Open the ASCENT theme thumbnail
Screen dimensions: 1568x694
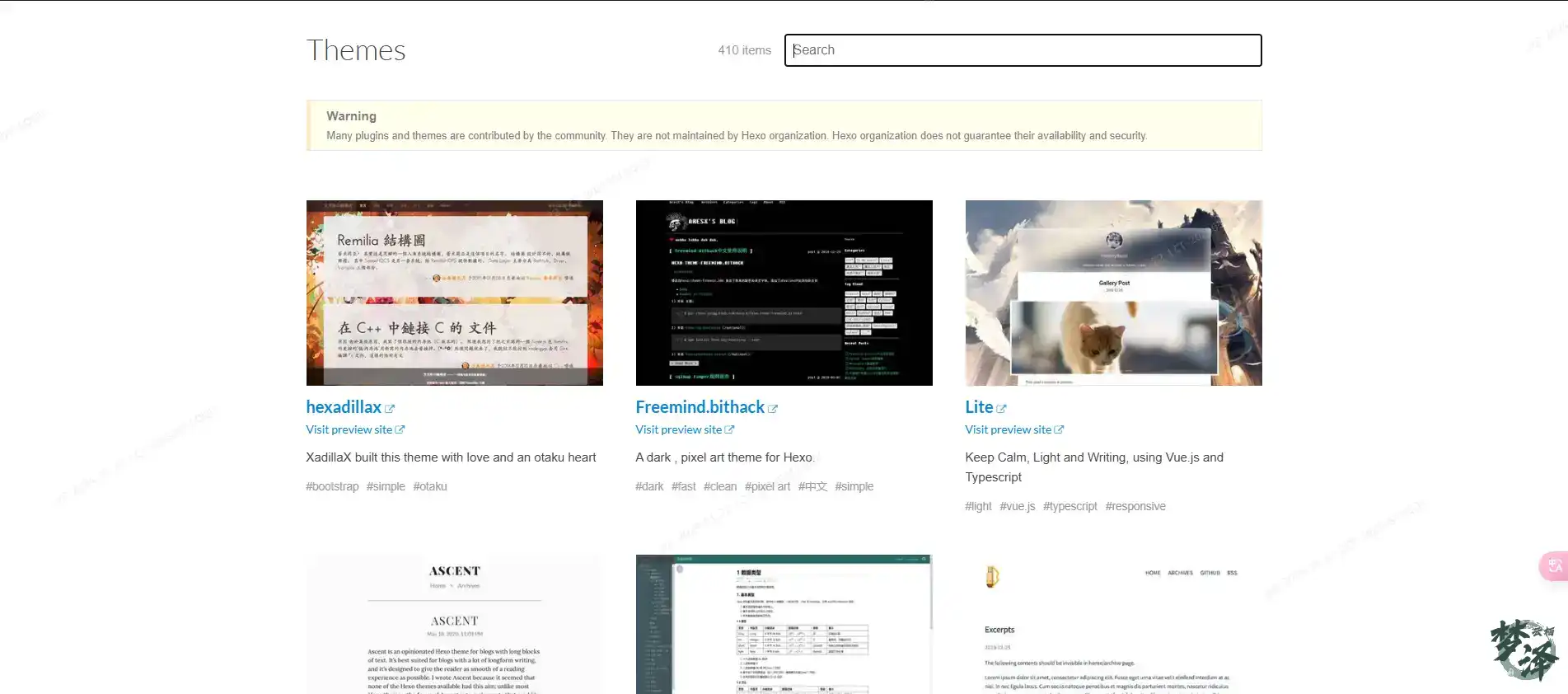coord(454,624)
